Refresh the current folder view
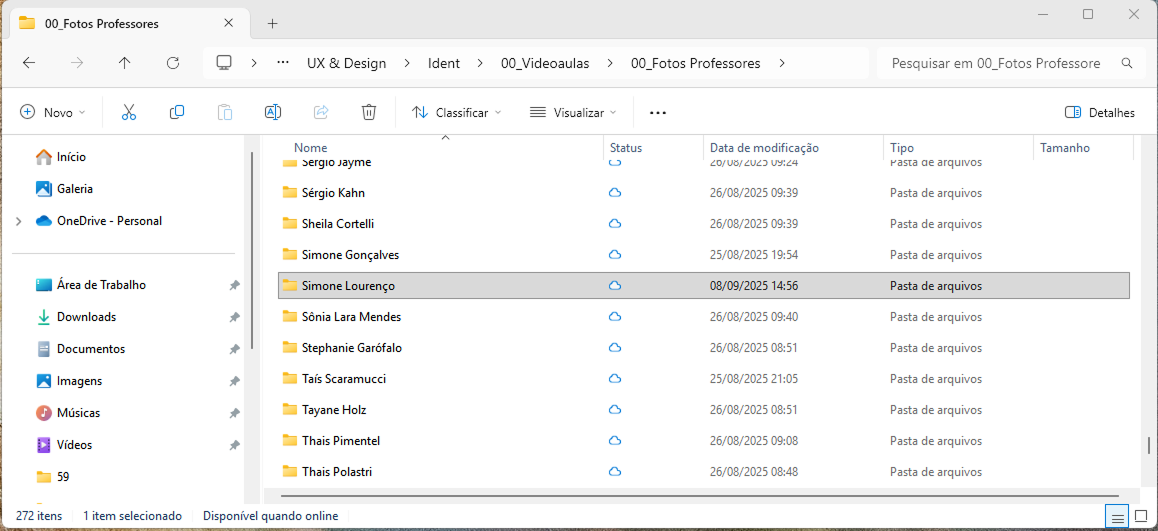Viewport: 1158px width, 531px height. 173,63
